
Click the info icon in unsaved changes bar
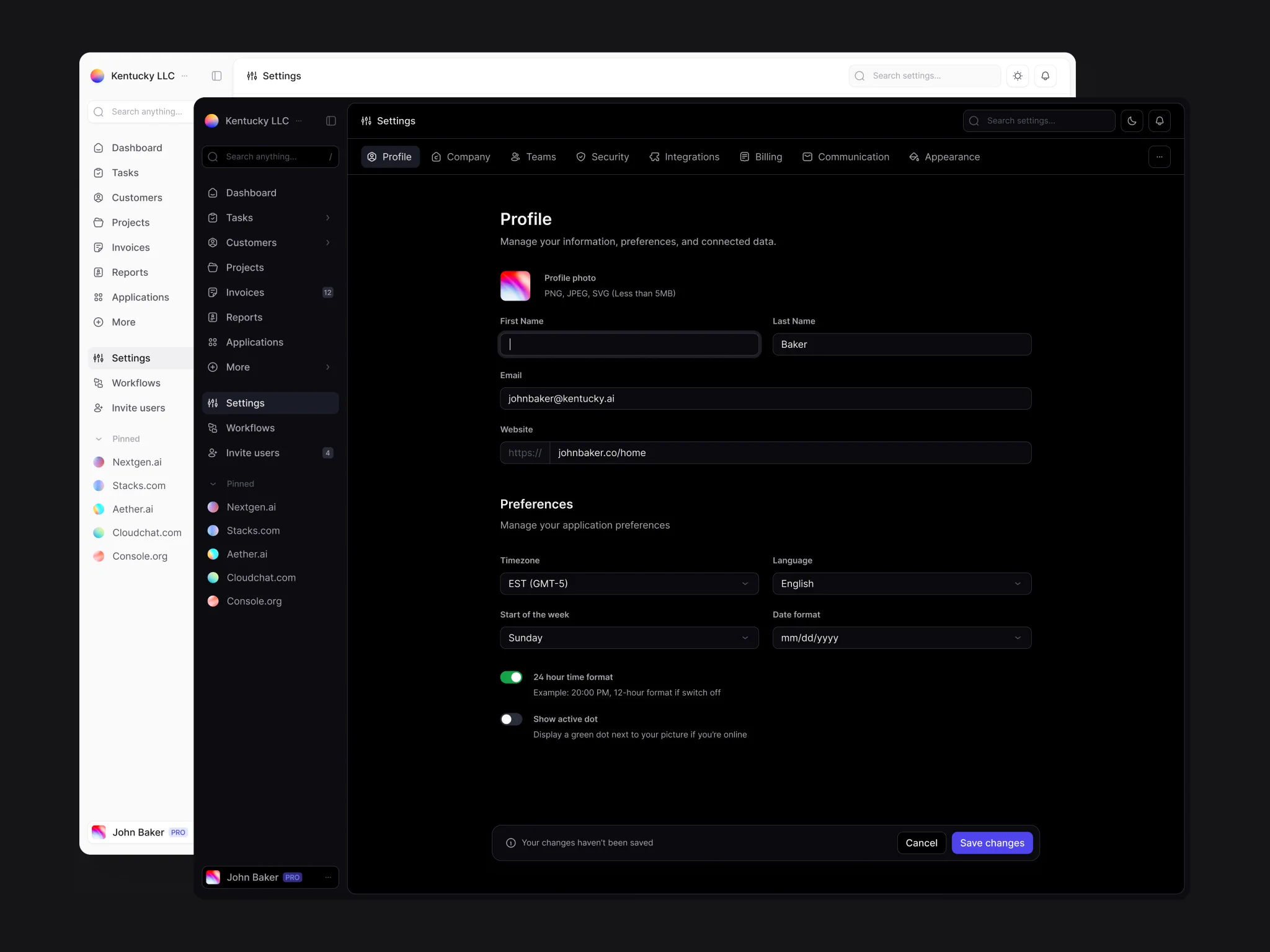click(511, 843)
